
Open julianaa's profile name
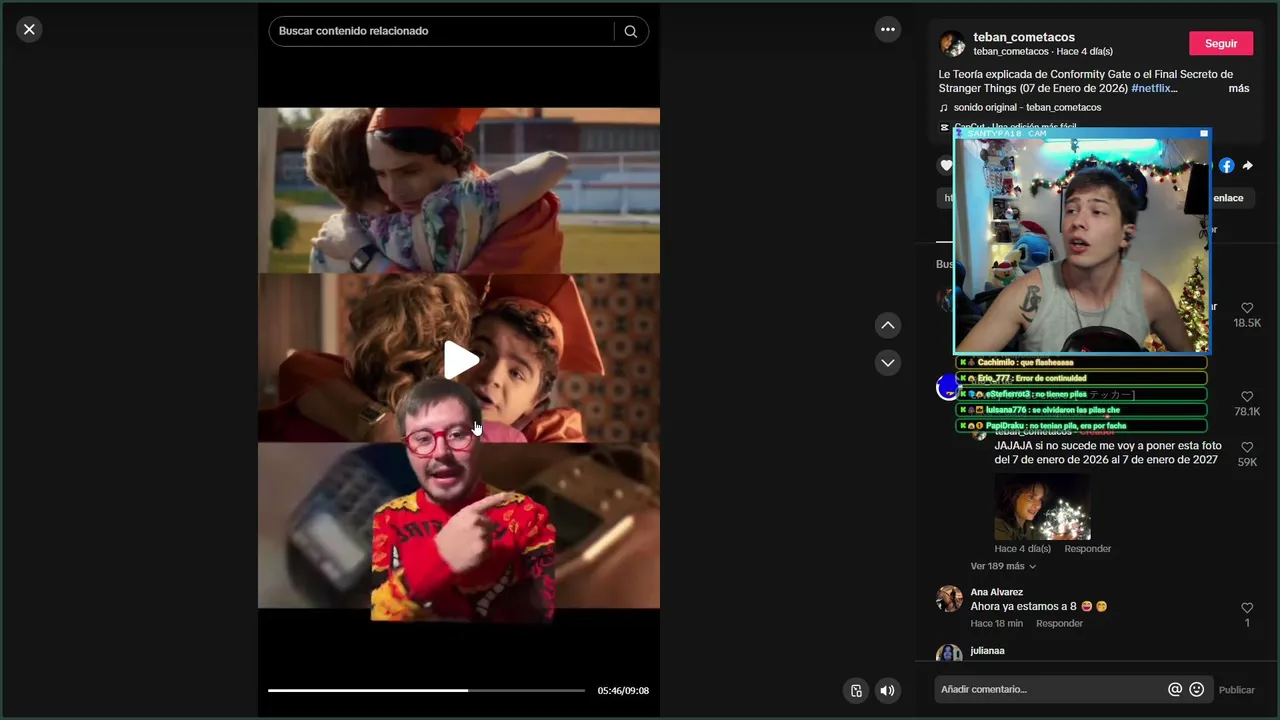(x=987, y=651)
